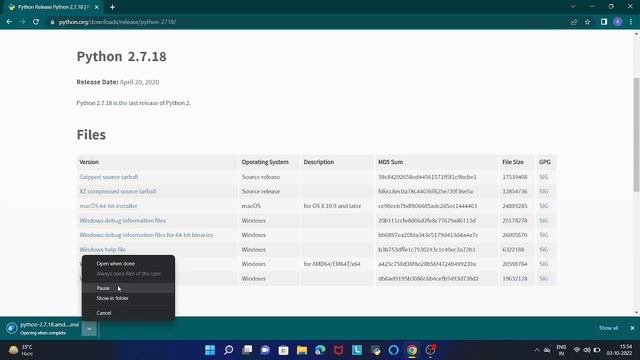Close the downloads bar
The width and height of the screenshot is (640, 360).
point(632,328)
